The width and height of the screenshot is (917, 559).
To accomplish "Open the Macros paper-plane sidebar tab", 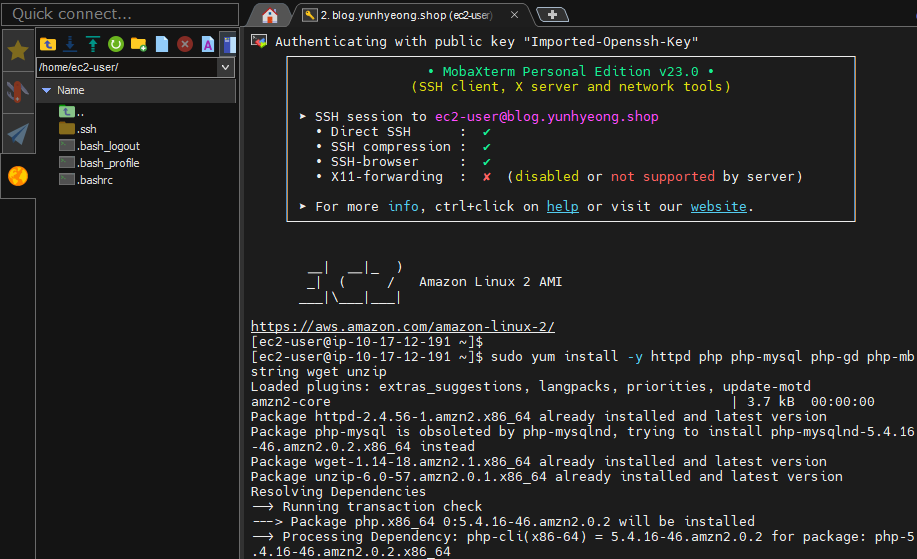I will point(18,134).
